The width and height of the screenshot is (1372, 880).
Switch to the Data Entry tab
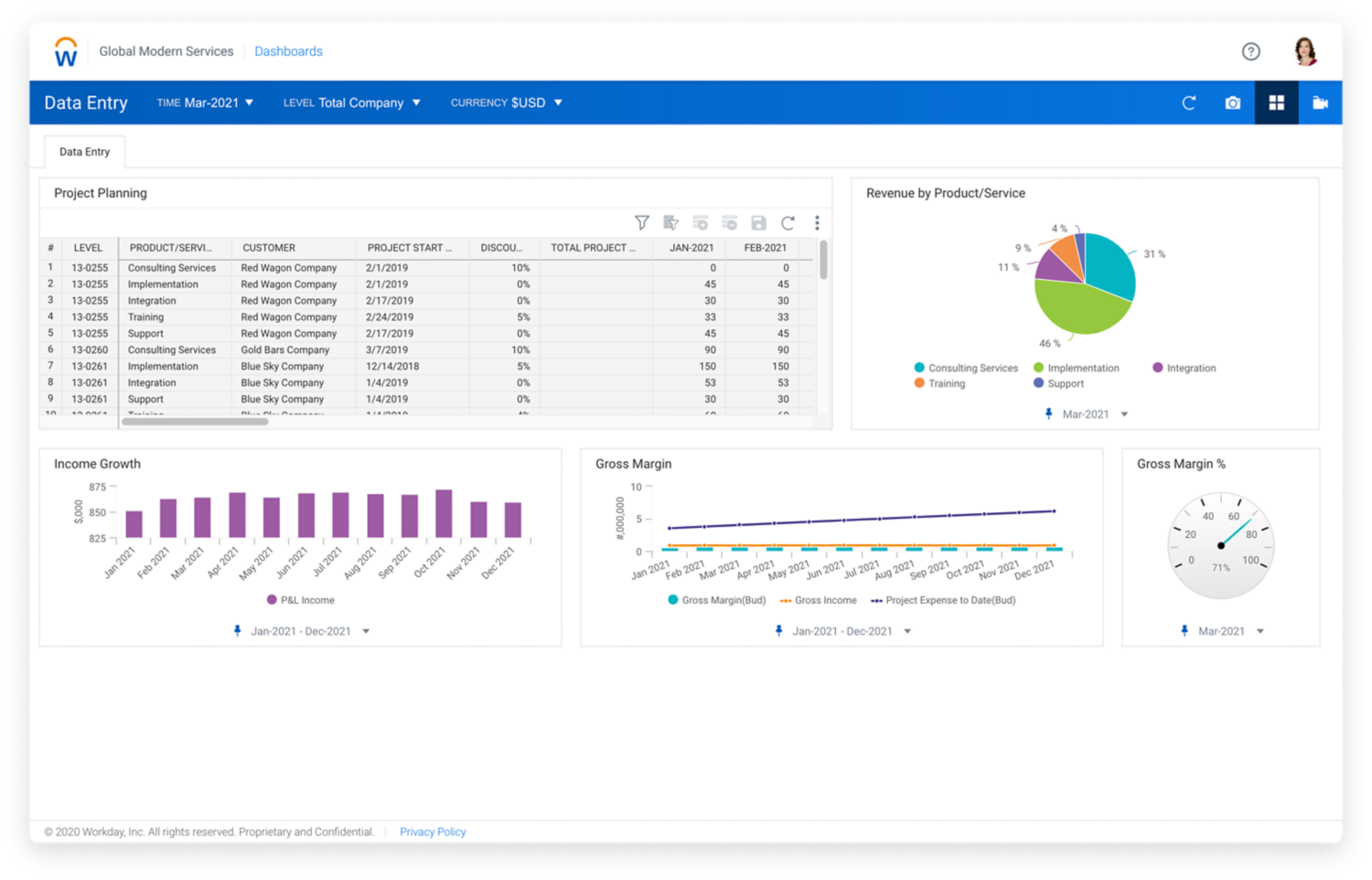coord(84,152)
